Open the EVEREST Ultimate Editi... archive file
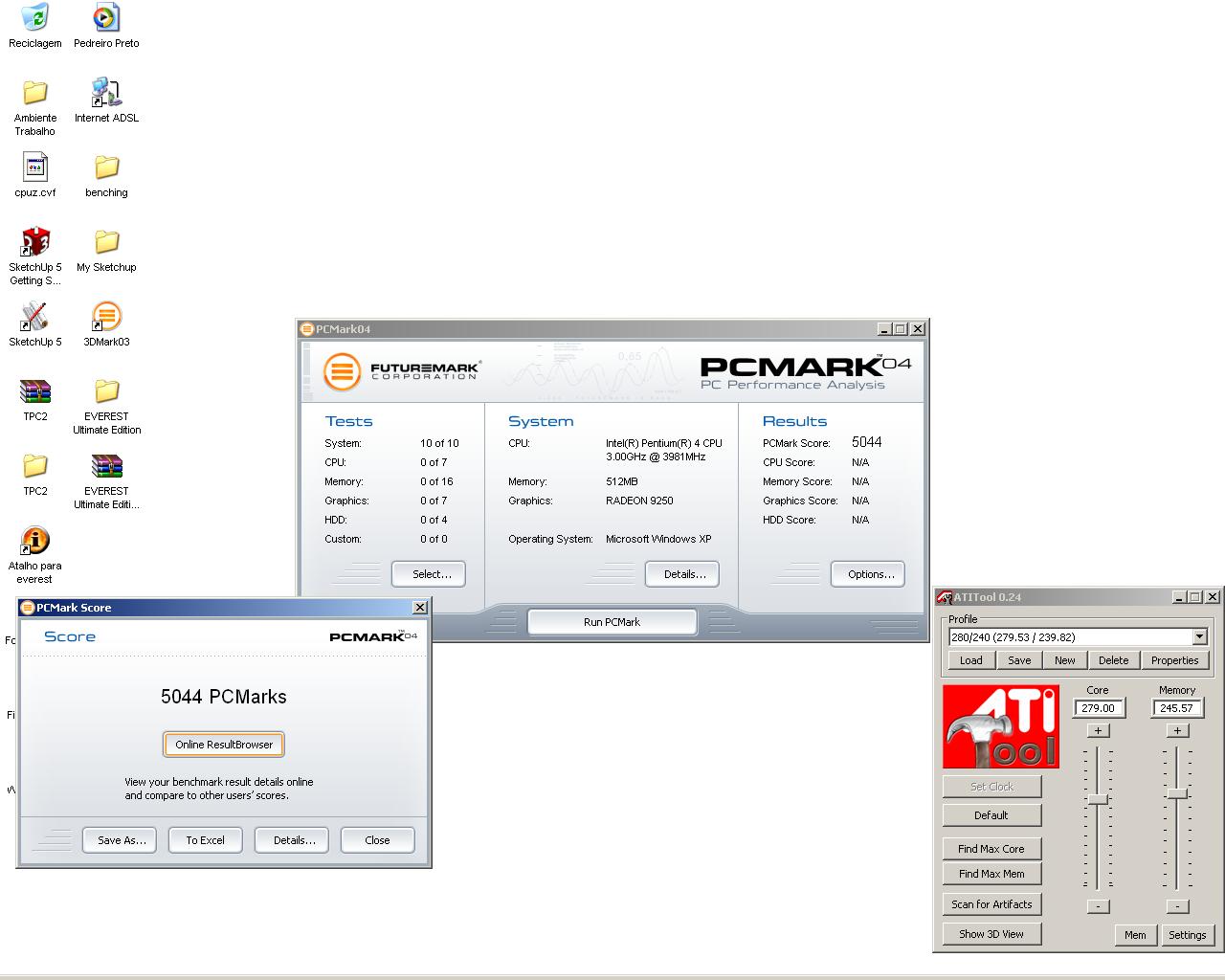Viewport: 1225px width, 980px height. (106, 480)
